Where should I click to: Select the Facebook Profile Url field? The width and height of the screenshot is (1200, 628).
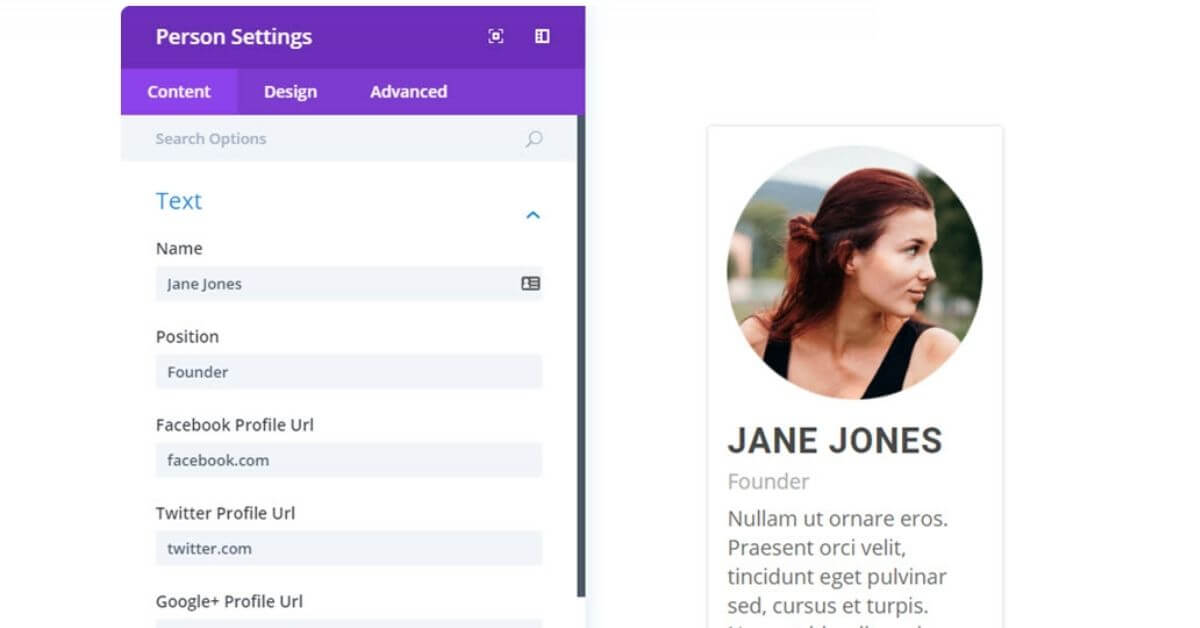point(348,459)
